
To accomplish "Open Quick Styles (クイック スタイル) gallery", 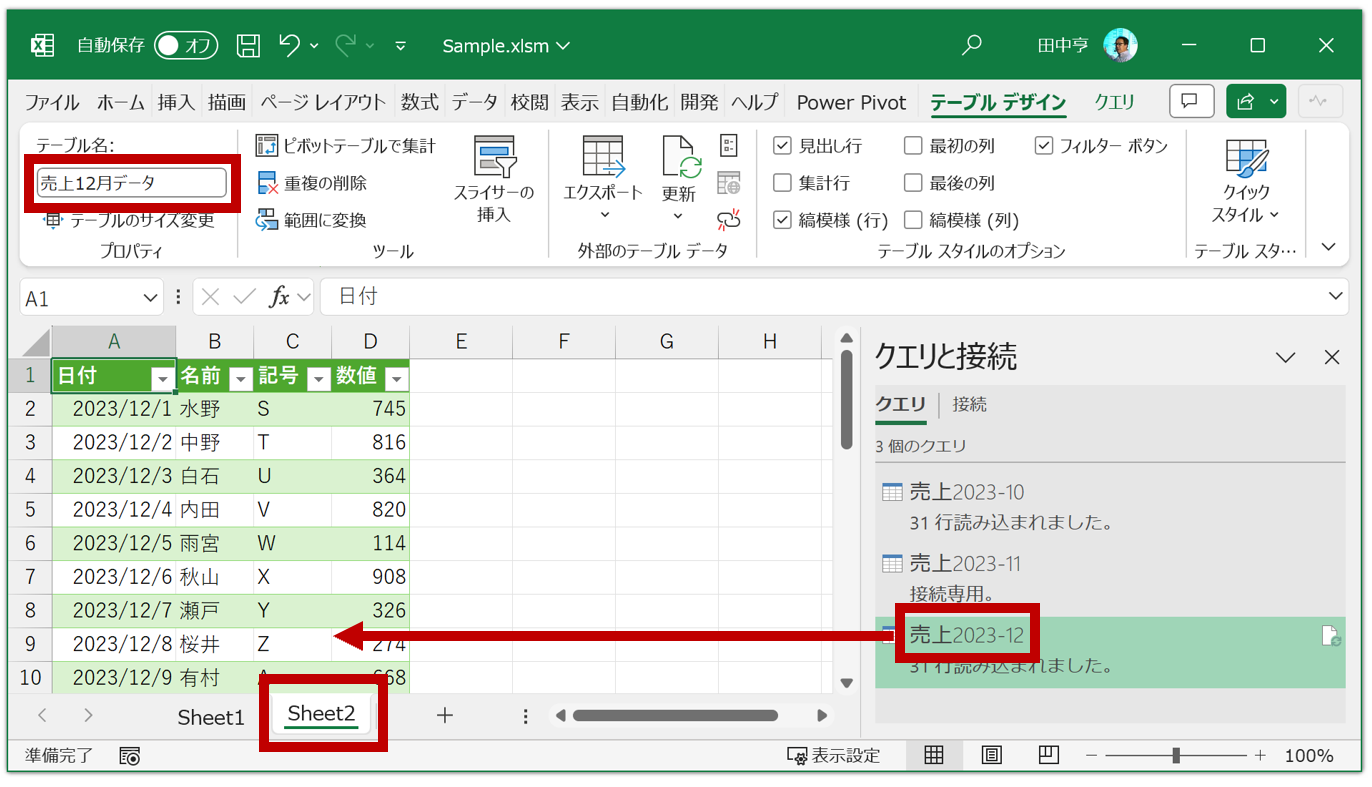I will click(x=1246, y=180).
